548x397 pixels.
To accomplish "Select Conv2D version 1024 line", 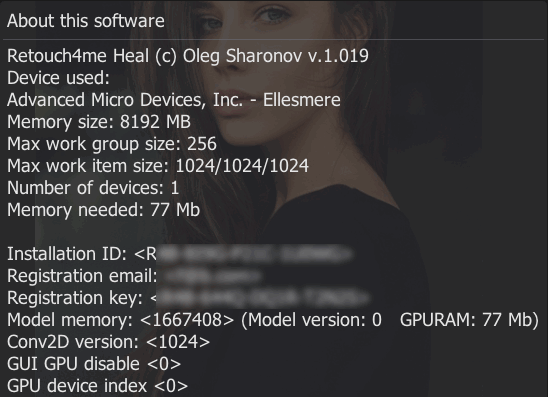I will [x=108, y=342].
